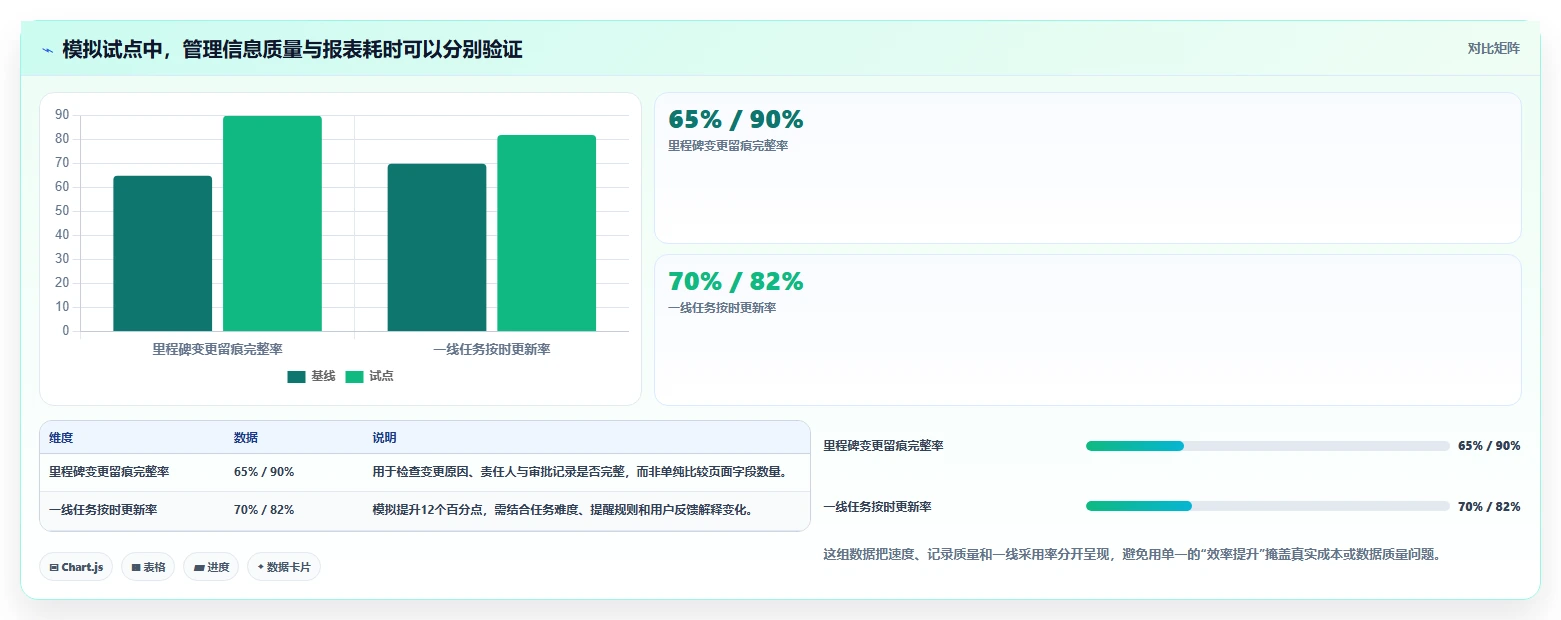Click the 试点 legend label
This screenshot has height=620, width=1561.
click(x=381, y=376)
